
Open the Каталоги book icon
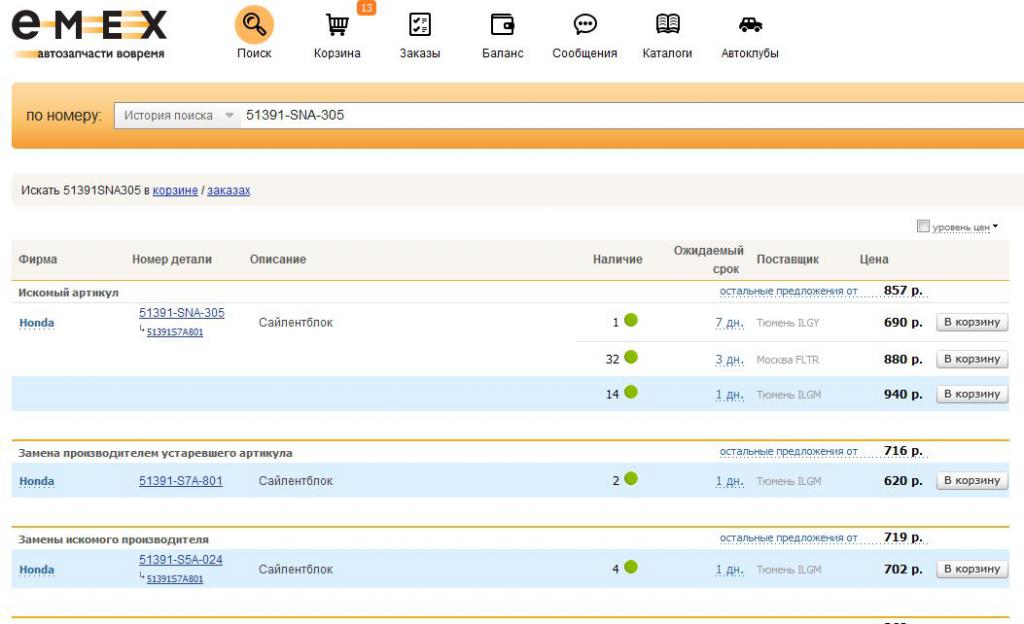pos(667,25)
